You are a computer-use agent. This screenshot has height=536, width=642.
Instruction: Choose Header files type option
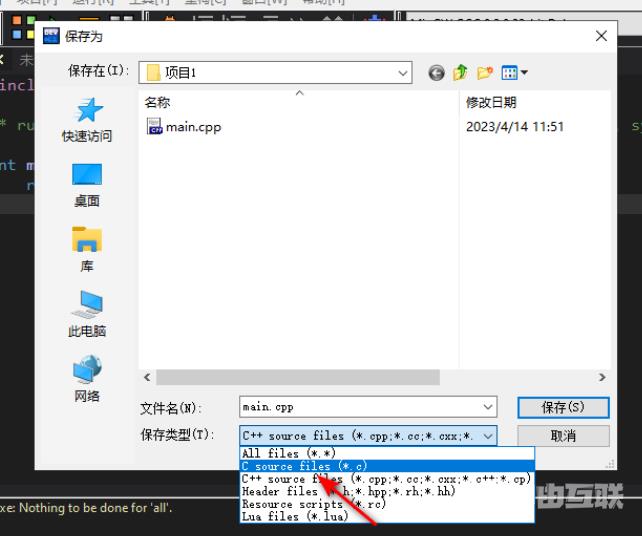coord(387,491)
